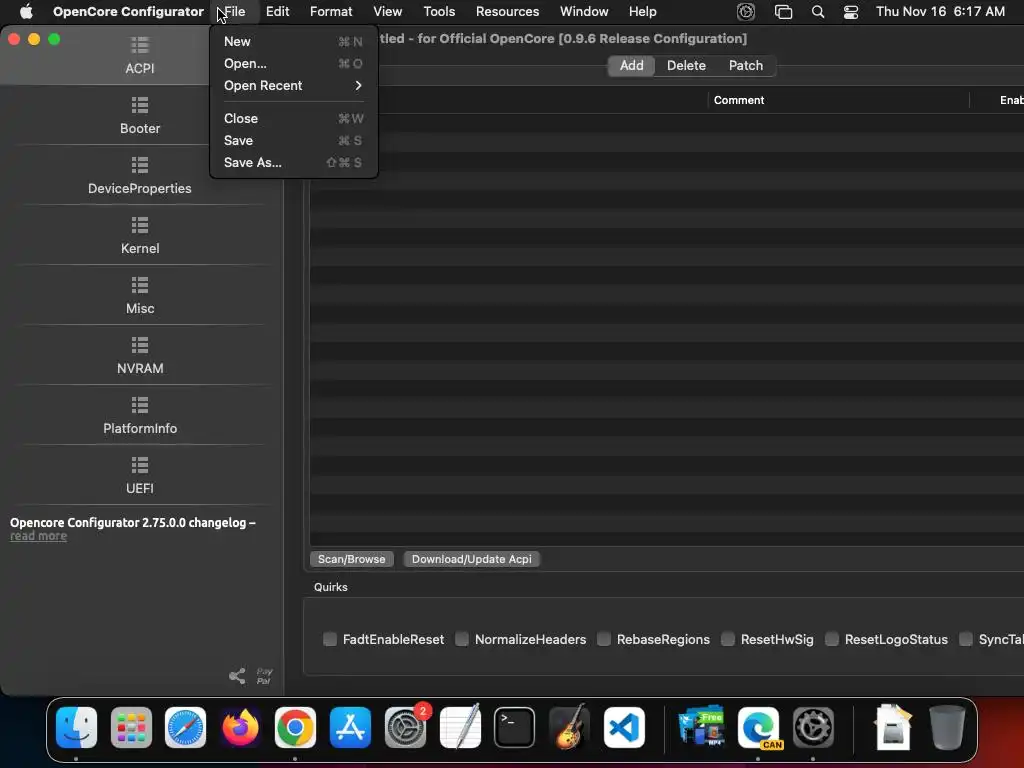Open the Kernel section icon
This screenshot has width=1024, height=768.
tap(140, 225)
